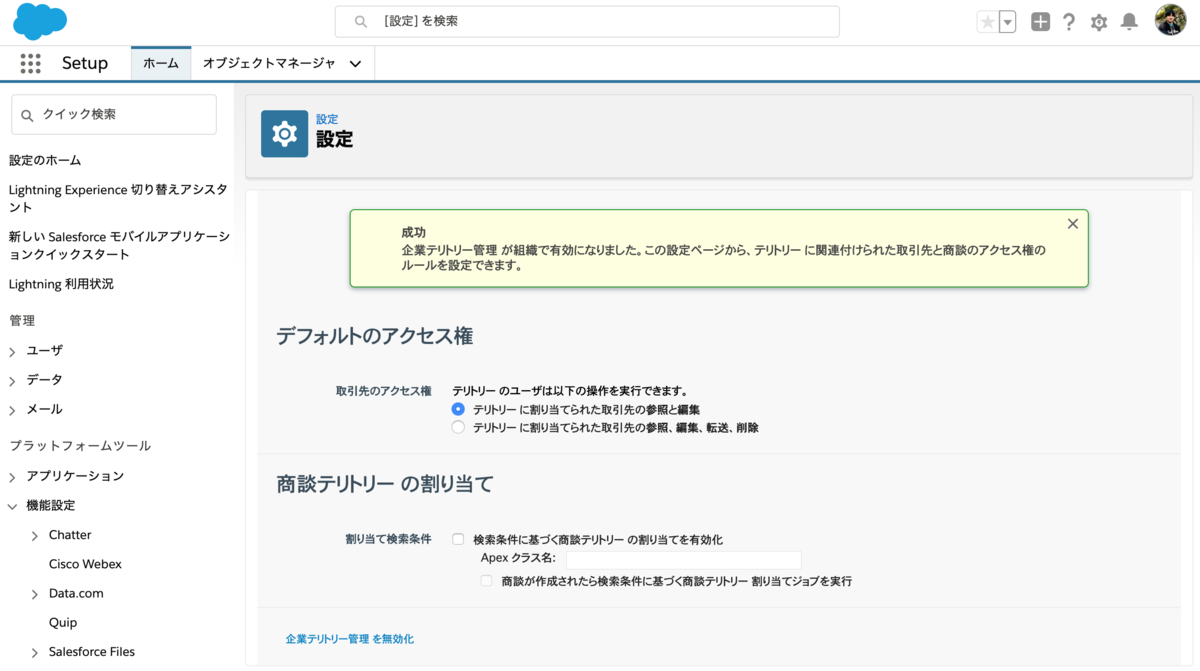Screen dimensions: 1200x671
Task: Click the 設定 page header gear icon
Action: 284,133
